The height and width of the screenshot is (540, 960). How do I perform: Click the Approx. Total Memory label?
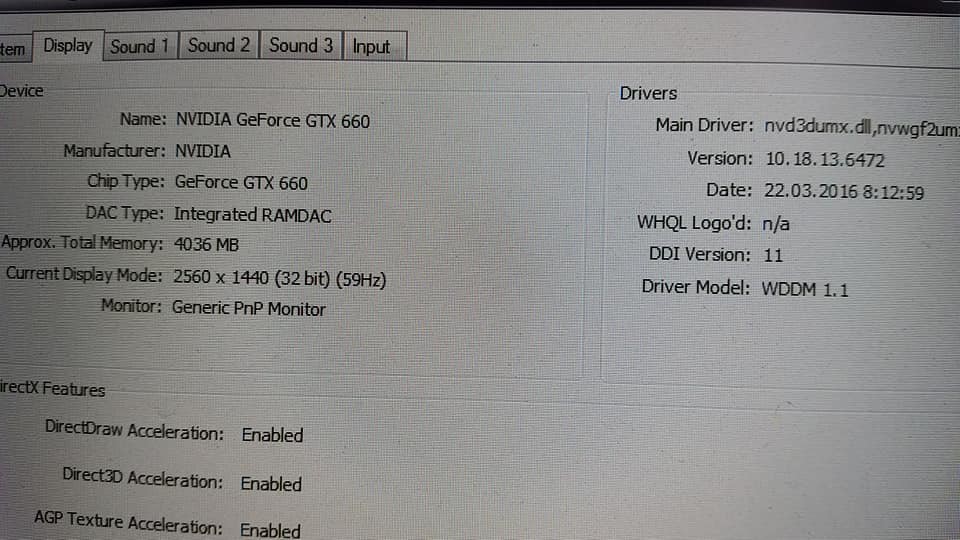(82, 242)
